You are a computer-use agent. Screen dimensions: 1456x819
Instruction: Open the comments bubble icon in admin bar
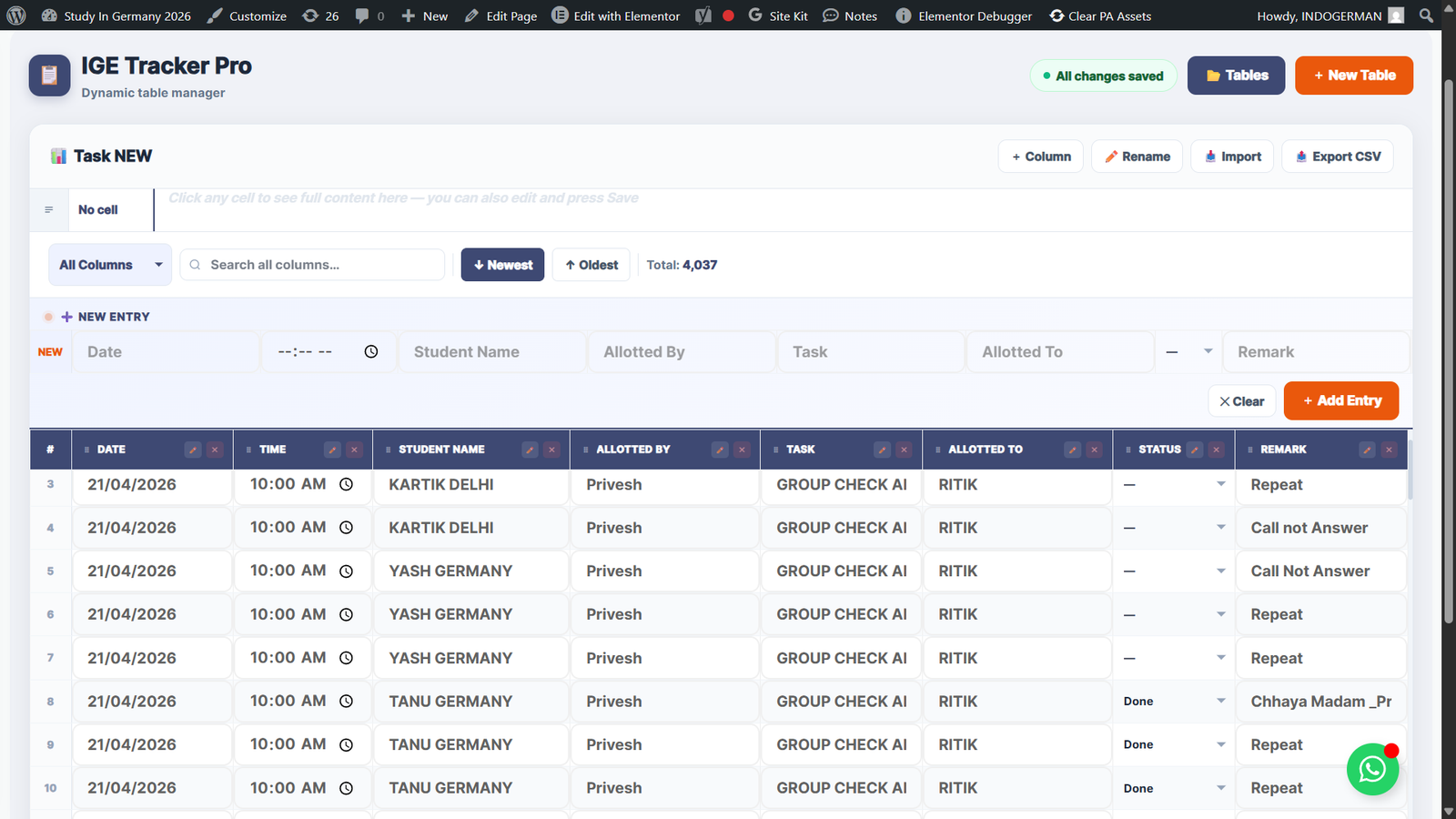click(362, 15)
